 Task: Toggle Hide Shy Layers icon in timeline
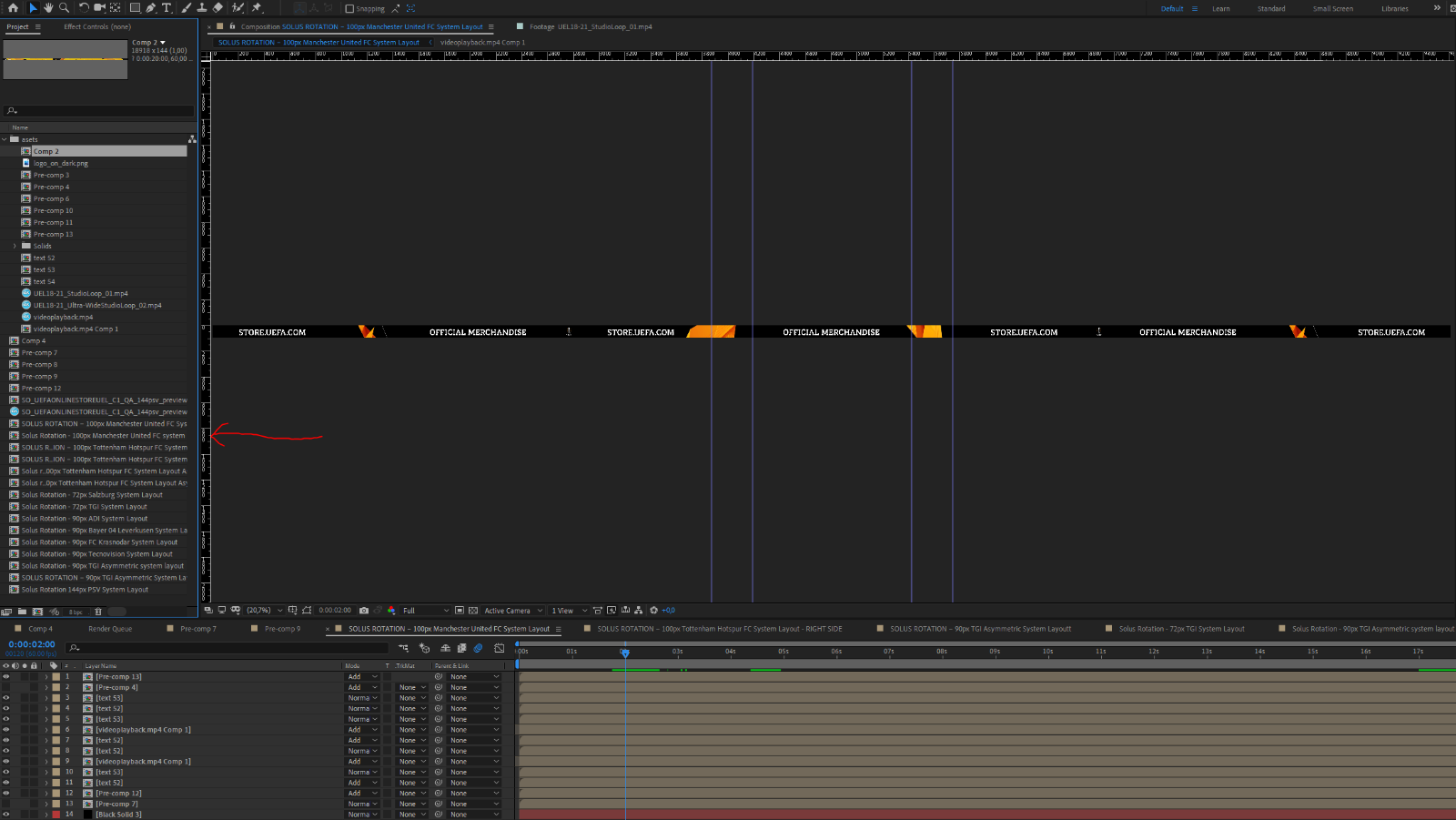445,648
